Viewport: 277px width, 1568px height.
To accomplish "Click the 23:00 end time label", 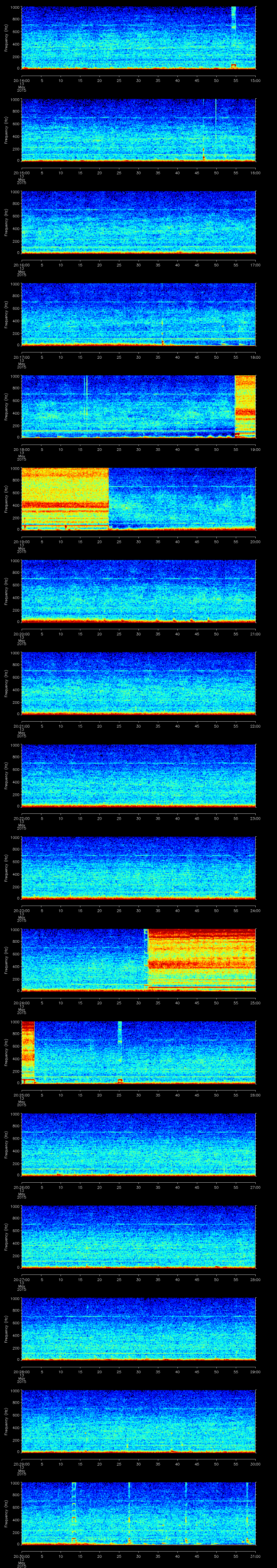I will tap(255, 818).
